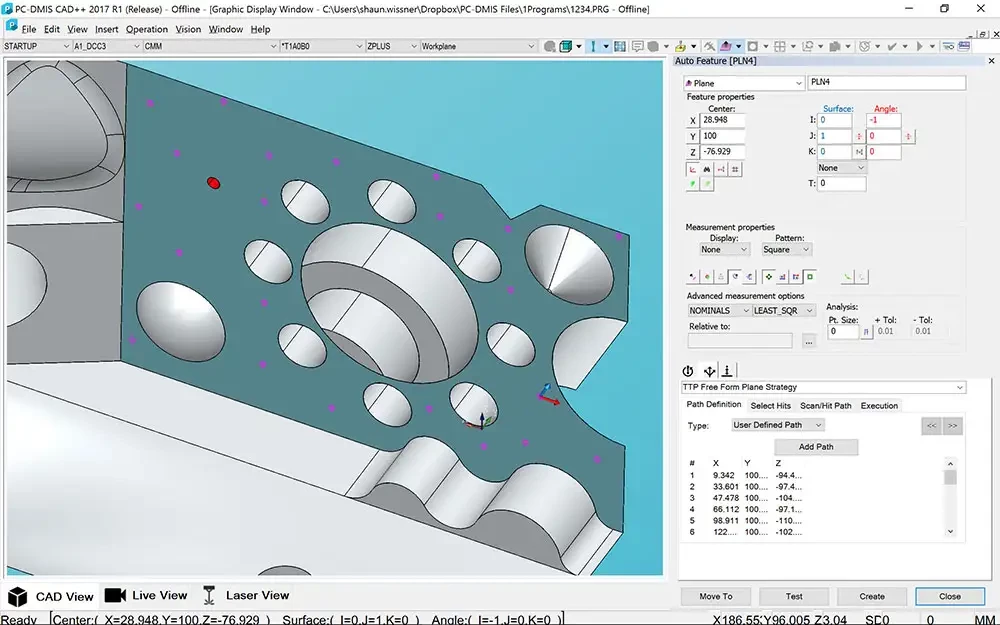Open the Operation menu
Image resolution: width=1000 pixels, height=625 pixels.
tap(146, 29)
